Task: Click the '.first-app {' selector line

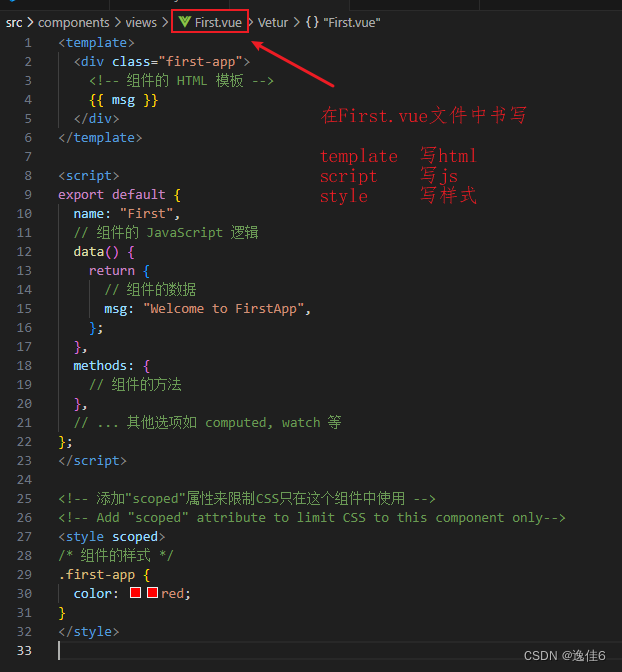Action: 104,575
